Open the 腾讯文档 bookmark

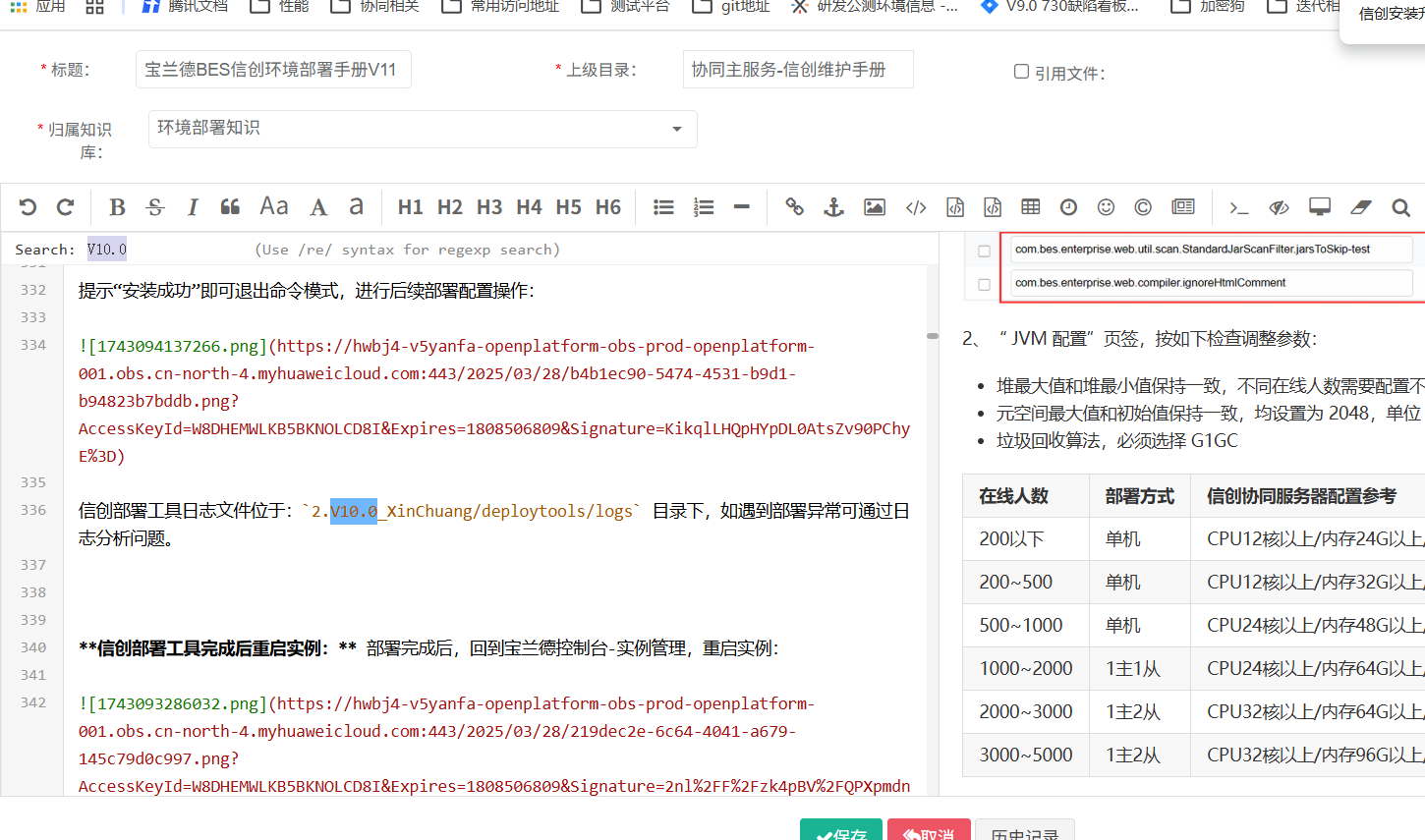(x=184, y=7)
